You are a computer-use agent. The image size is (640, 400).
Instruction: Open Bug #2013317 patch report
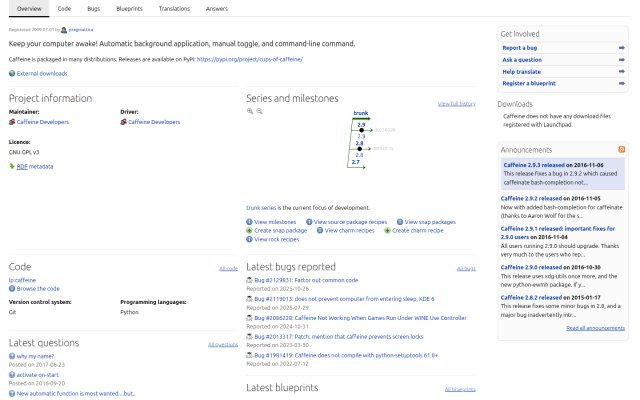coord(338,337)
